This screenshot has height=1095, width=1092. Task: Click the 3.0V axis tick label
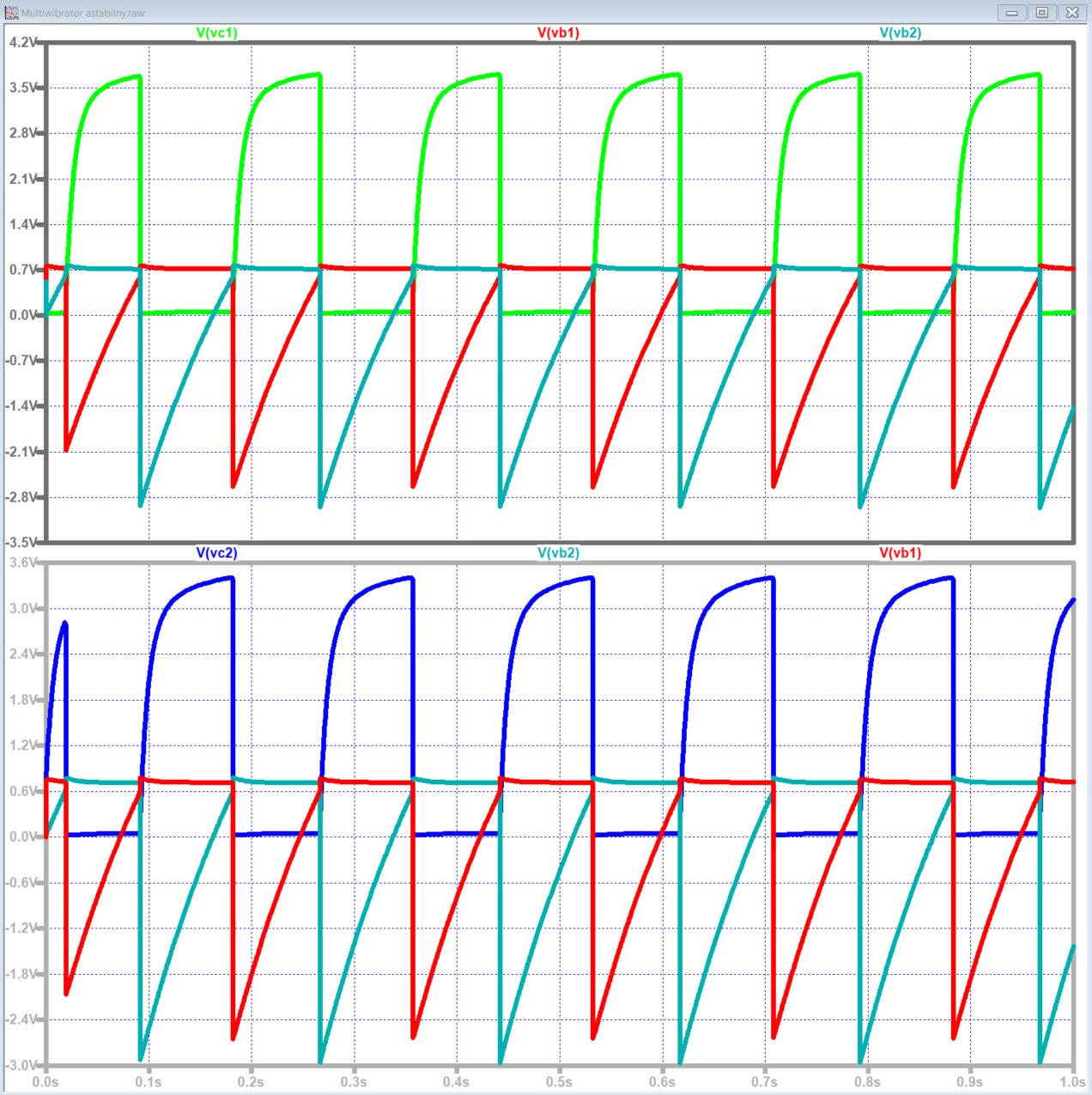click(23, 608)
